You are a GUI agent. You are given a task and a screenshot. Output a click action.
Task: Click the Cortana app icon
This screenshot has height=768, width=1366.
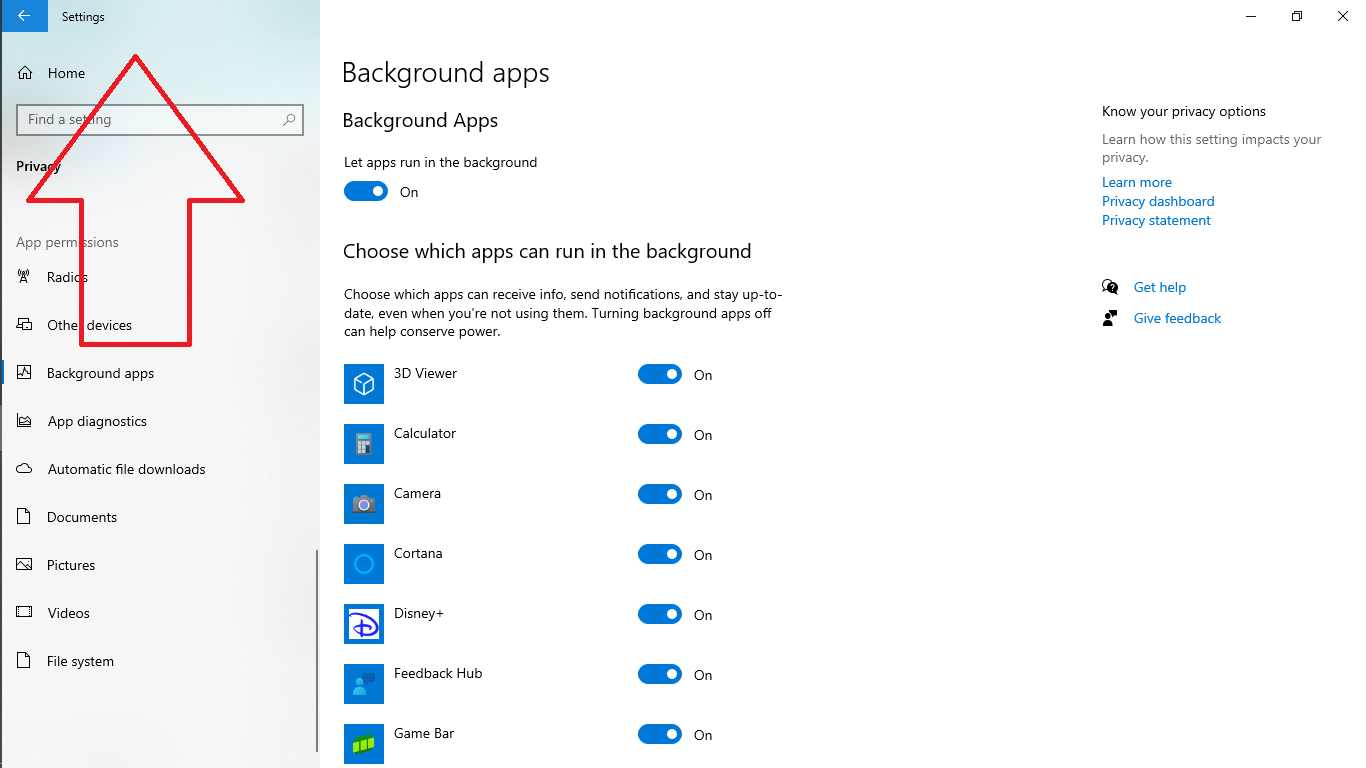[x=364, y=564]
